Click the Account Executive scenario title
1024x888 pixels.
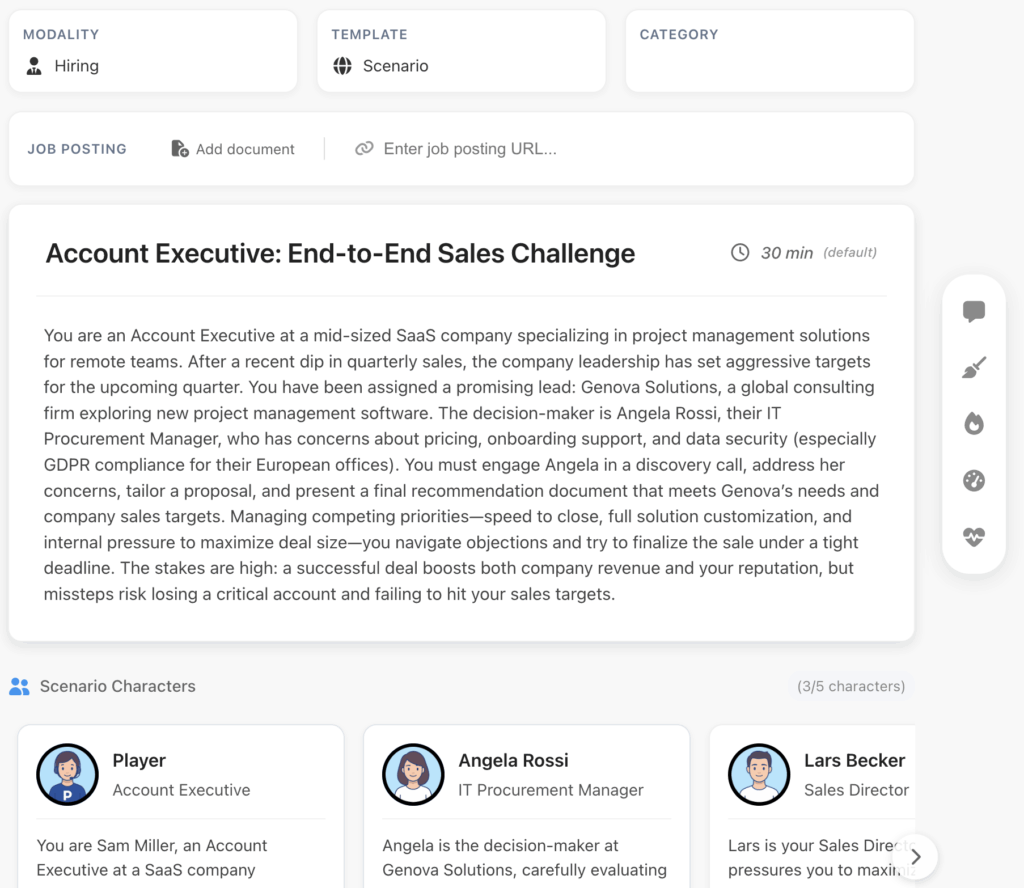(x=340, y=254)
